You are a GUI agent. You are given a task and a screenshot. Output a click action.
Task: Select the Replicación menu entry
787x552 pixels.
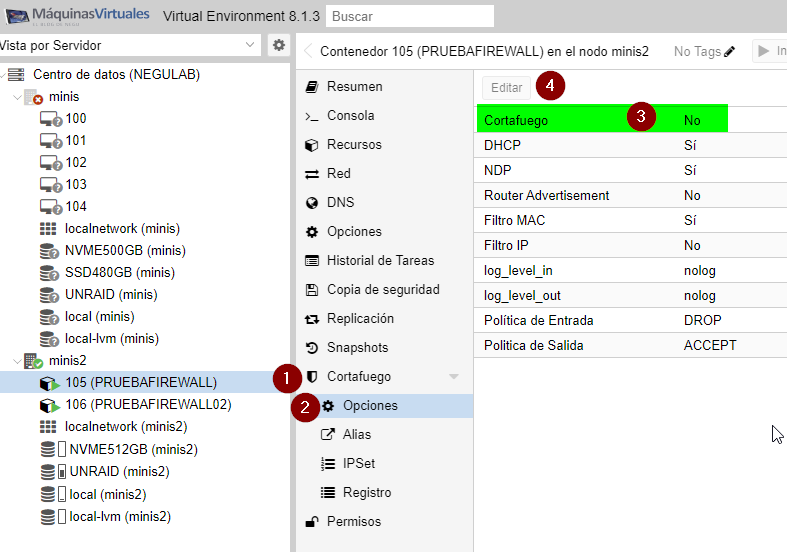tap(360, 319)
